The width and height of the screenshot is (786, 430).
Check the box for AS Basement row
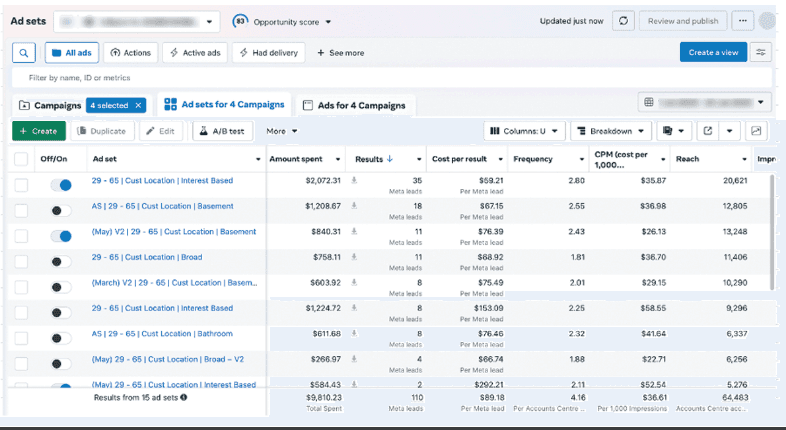click(21, 211)
